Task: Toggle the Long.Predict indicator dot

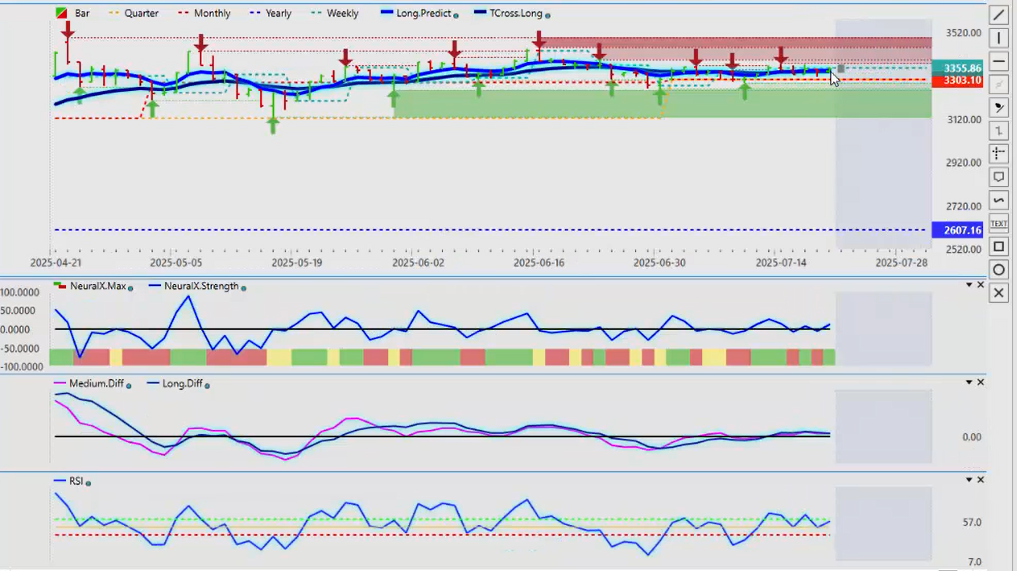Action: click(x=456, y=15)
